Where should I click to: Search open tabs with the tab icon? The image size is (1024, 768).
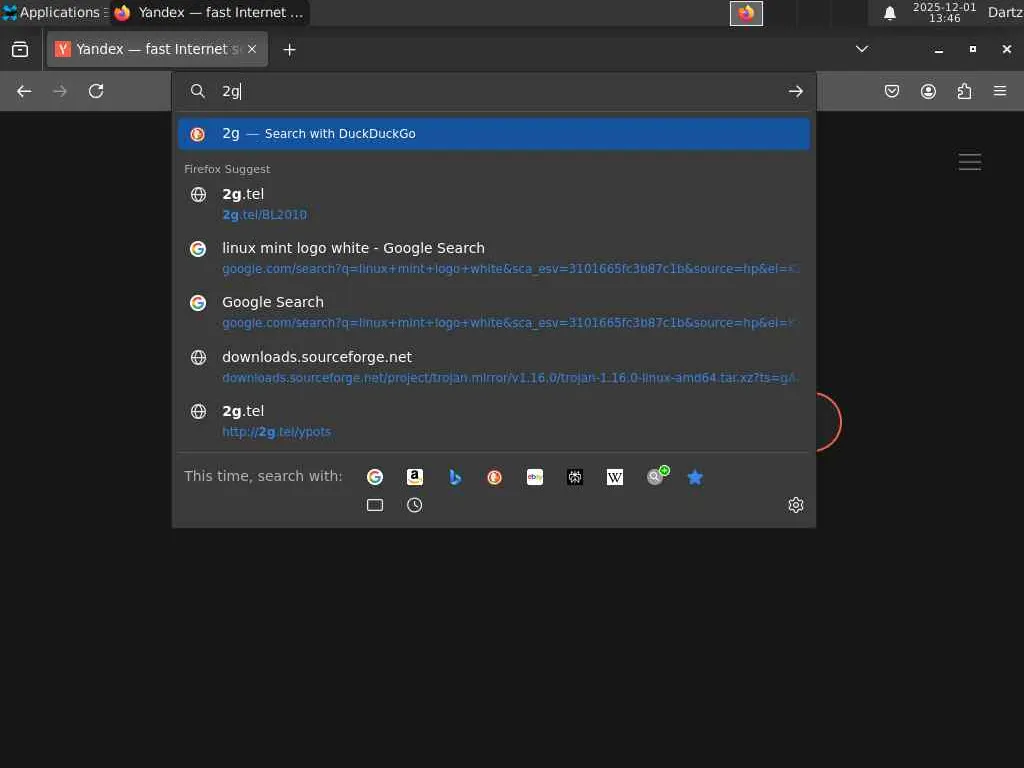pos(375,505)
